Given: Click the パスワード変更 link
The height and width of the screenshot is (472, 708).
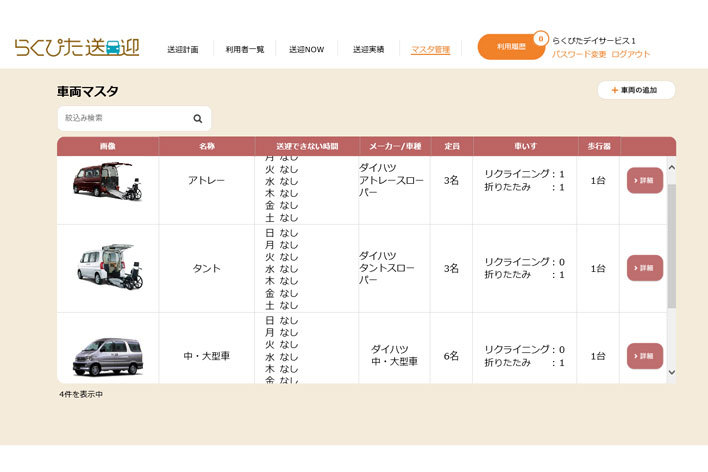Looking at the screenshot, I should click(x=579, y=54).
